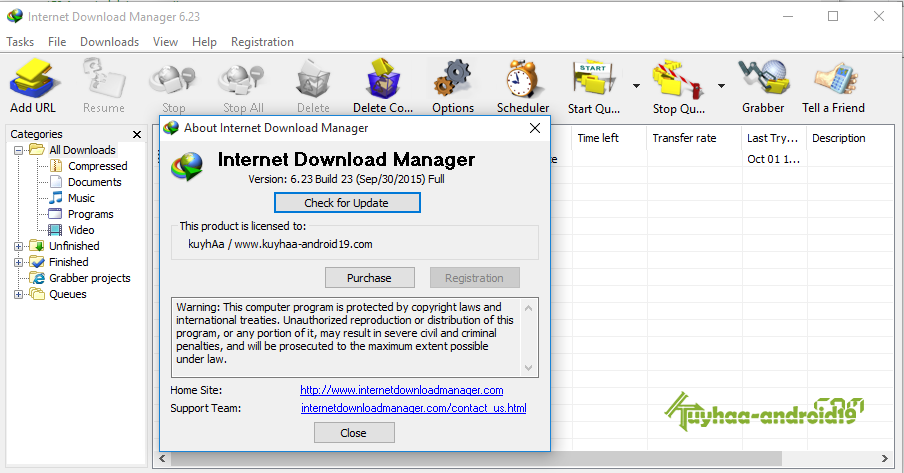The height and width of the screenshot is (473, 904).
Task: Open the contact_us.html support link
Action: (413, 408)
